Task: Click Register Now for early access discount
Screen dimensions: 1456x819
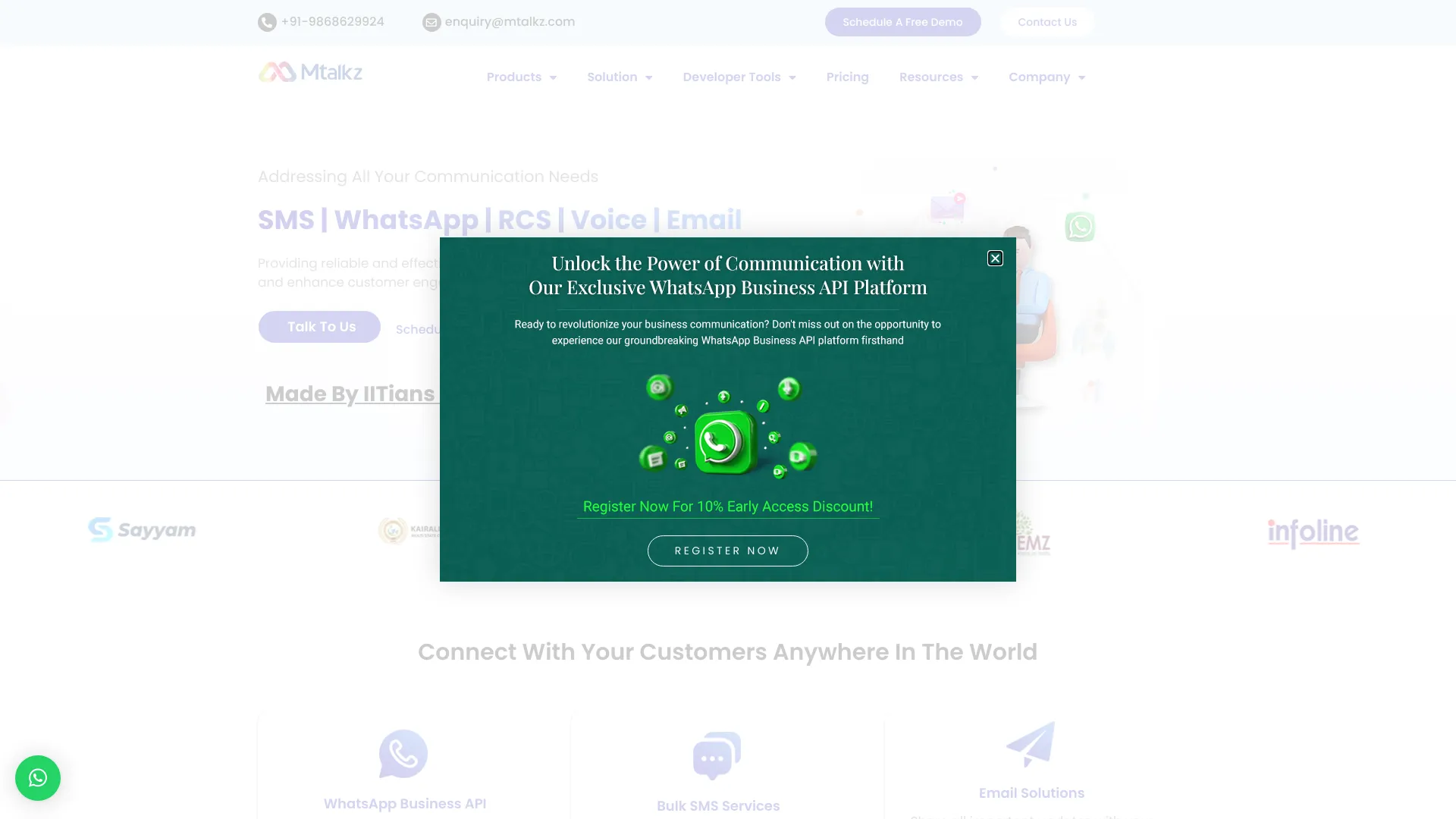Action: coord(728,550)
